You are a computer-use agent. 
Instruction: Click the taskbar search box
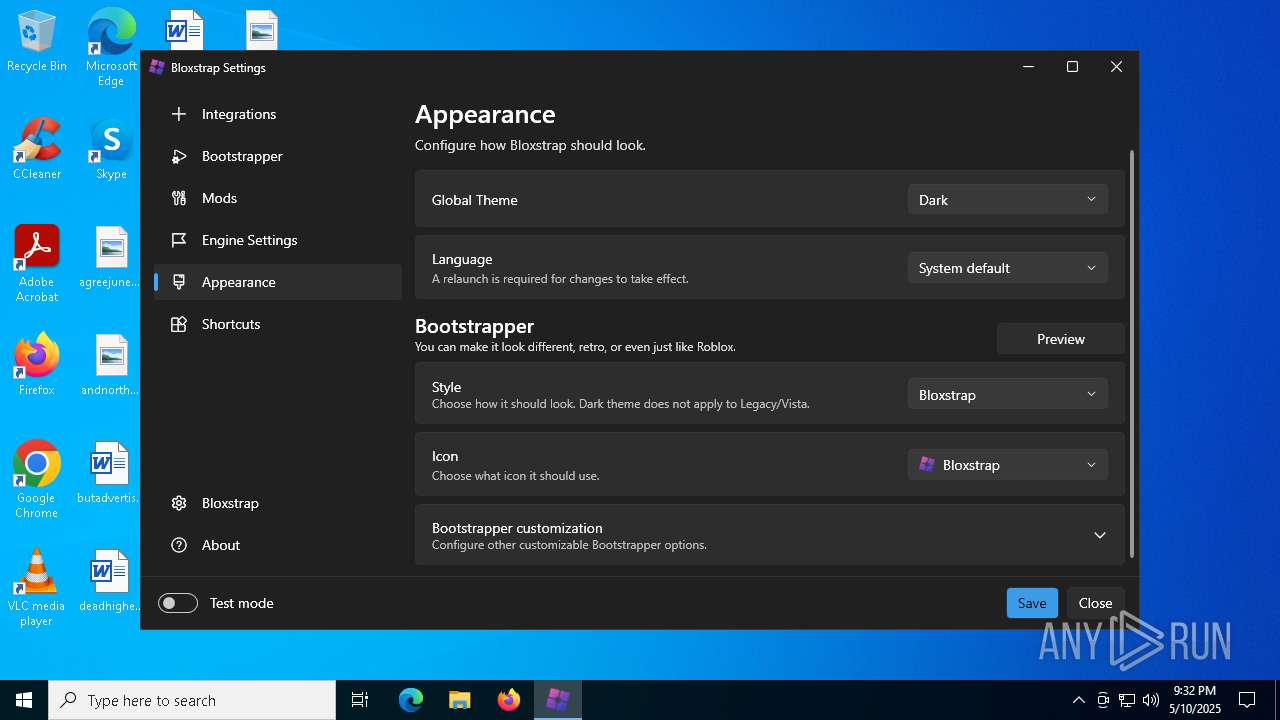pyautogui.click(x=192, y=700)
